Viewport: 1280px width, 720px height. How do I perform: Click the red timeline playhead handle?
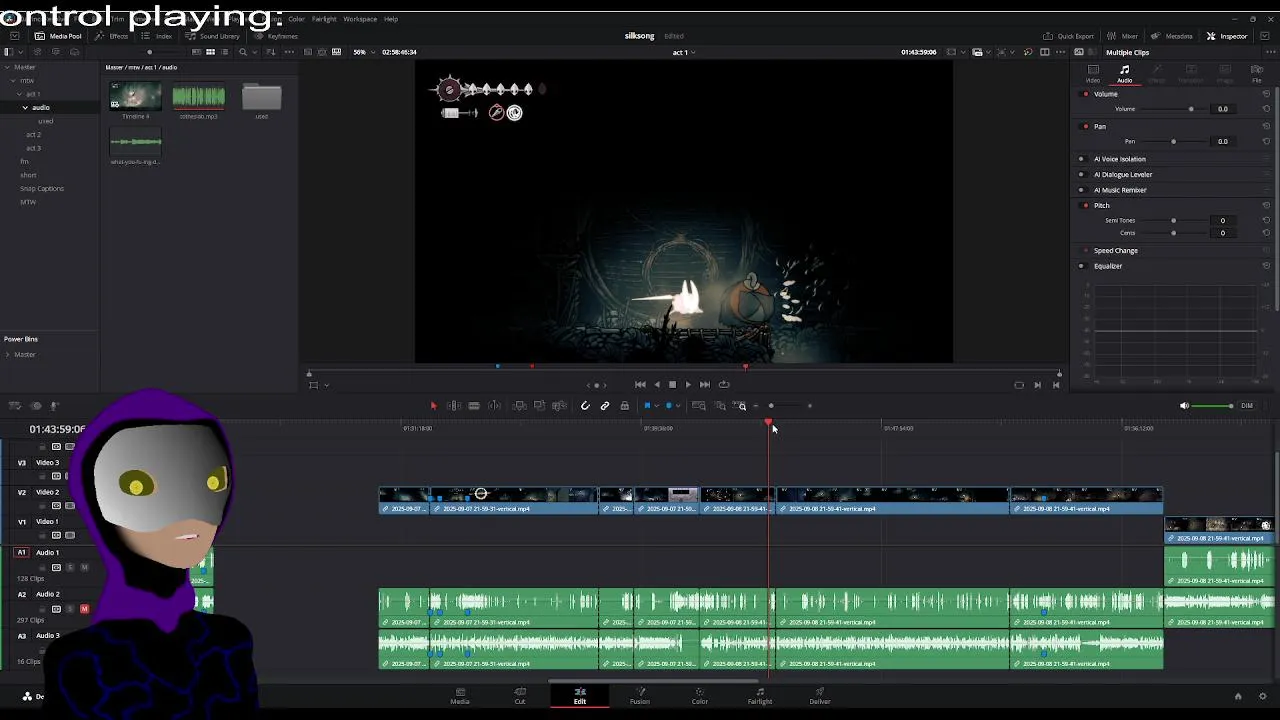point(769,425)
